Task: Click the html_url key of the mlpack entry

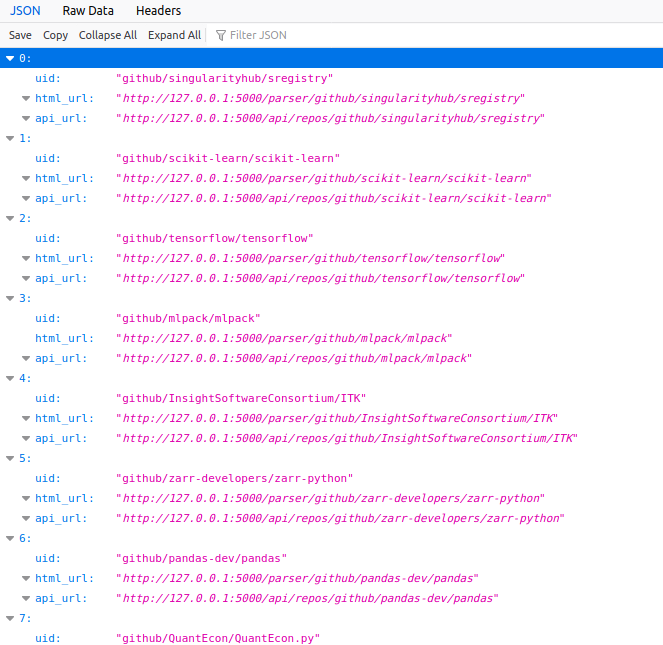Action: (x=64, y=338)
